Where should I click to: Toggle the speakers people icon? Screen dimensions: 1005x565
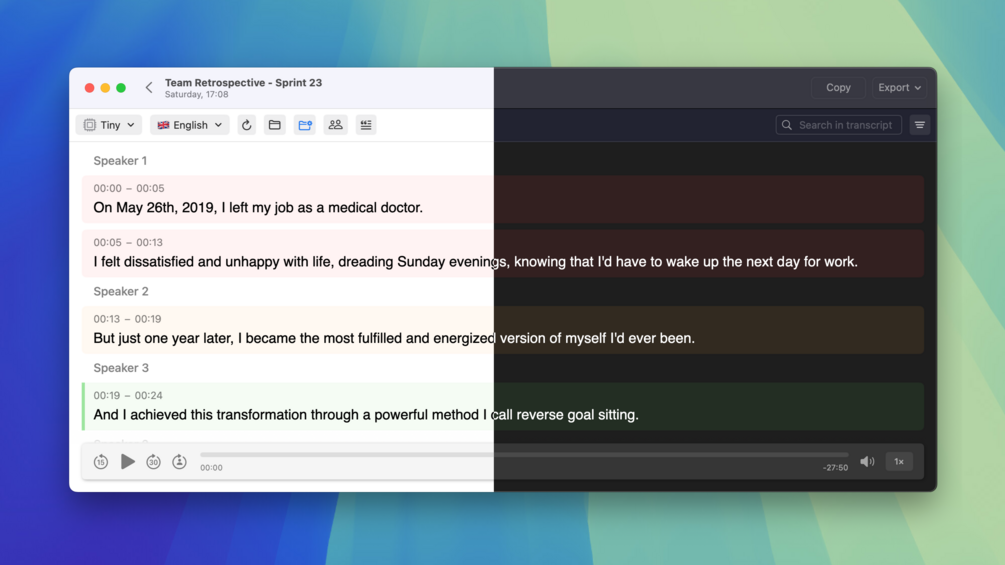point(335,125)
